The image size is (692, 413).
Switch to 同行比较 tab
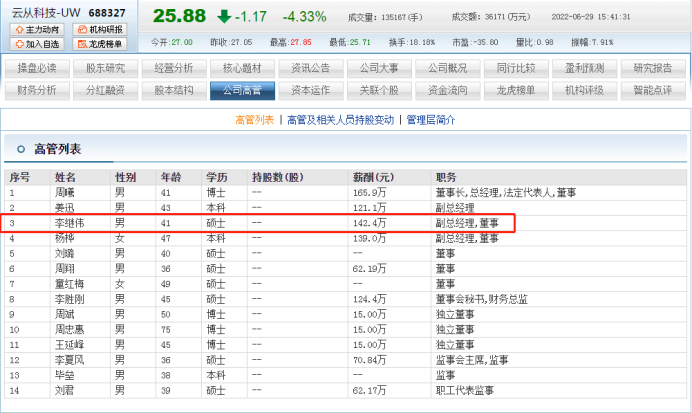pyautogui.click(x=516, y=68)
